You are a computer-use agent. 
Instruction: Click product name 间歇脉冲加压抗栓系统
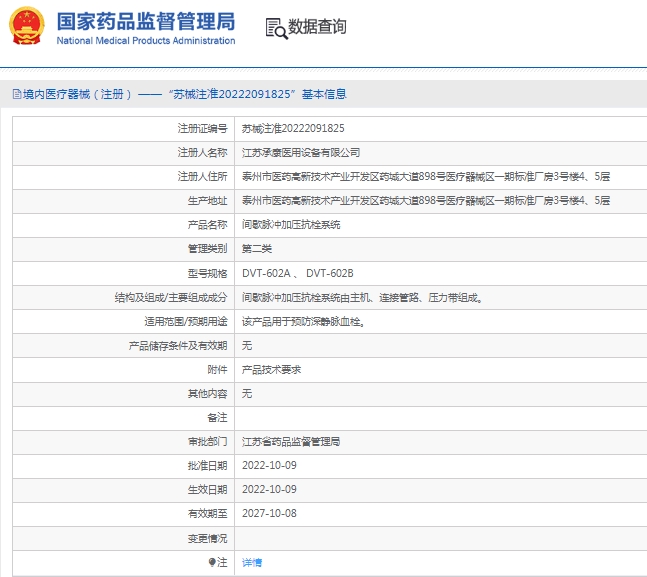click(x=291, y=225)
